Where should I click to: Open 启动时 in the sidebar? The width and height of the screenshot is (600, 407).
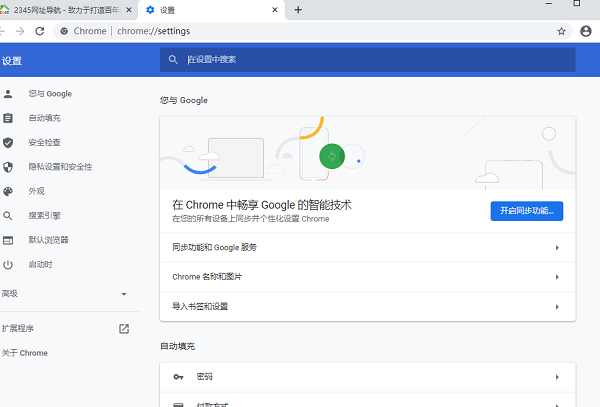(x=41, y=265)
